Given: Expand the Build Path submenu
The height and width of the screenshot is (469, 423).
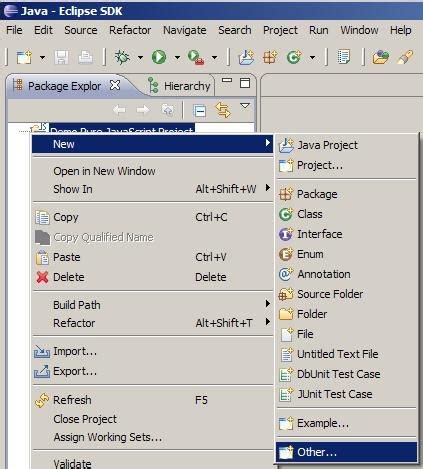Looking at the screenshot, I should (152, 305).
